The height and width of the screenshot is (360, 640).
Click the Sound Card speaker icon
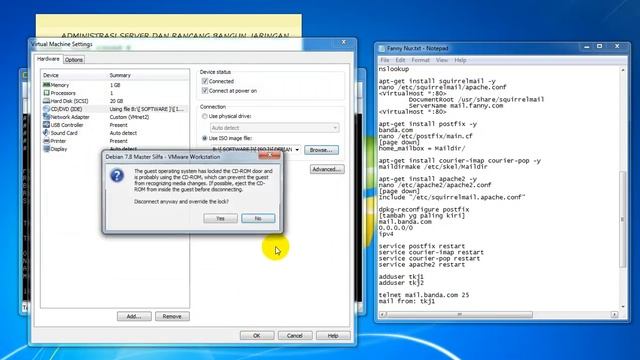47,133
